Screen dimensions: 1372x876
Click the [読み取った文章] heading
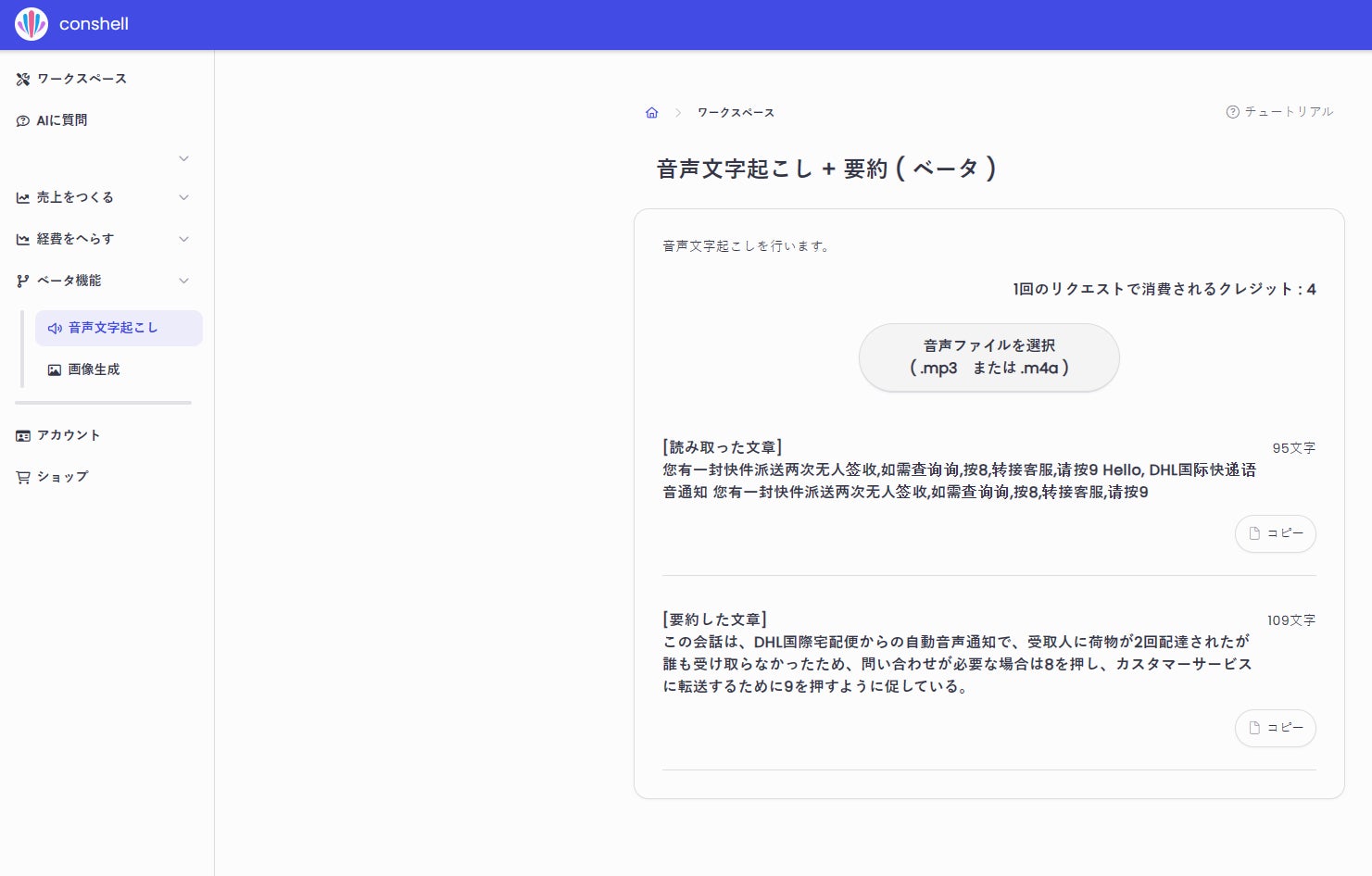point(723,447)
